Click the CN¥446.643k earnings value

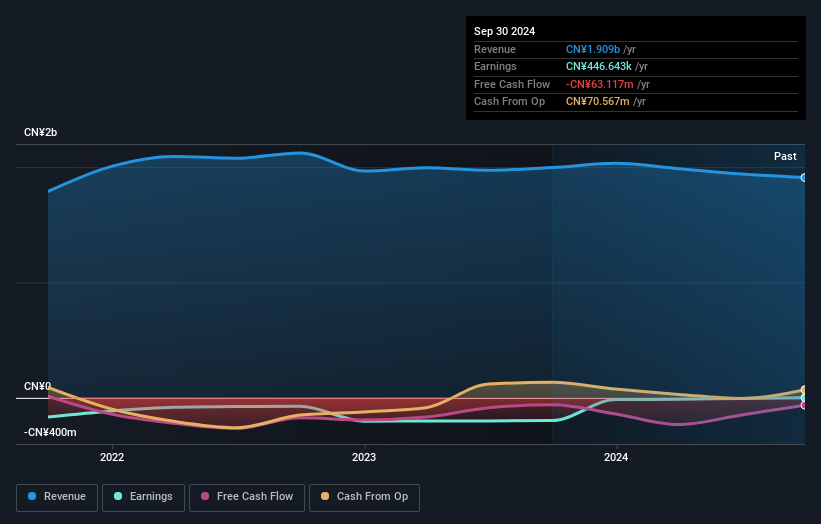tap(598, 66)
